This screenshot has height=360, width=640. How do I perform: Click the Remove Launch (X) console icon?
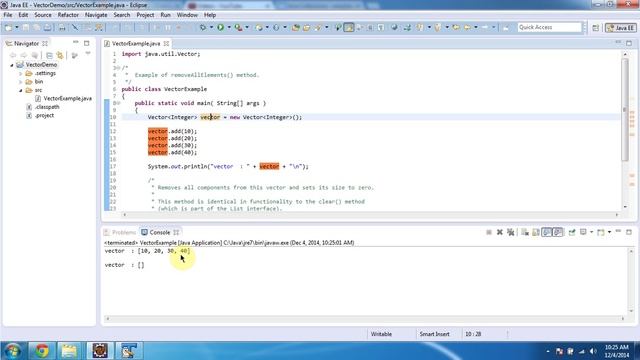pos(500,232)
